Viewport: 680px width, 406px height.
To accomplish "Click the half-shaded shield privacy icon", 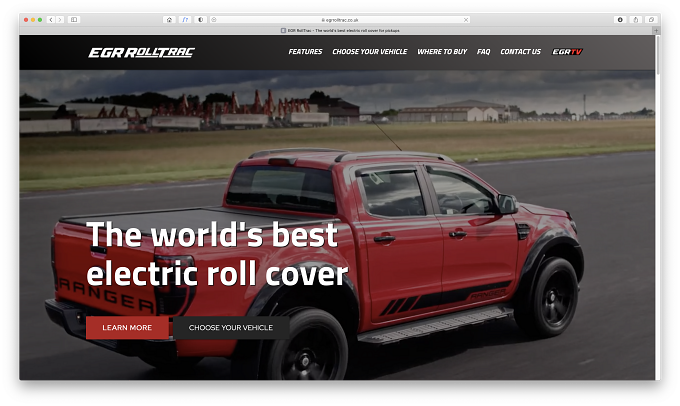I will point(200,20).
